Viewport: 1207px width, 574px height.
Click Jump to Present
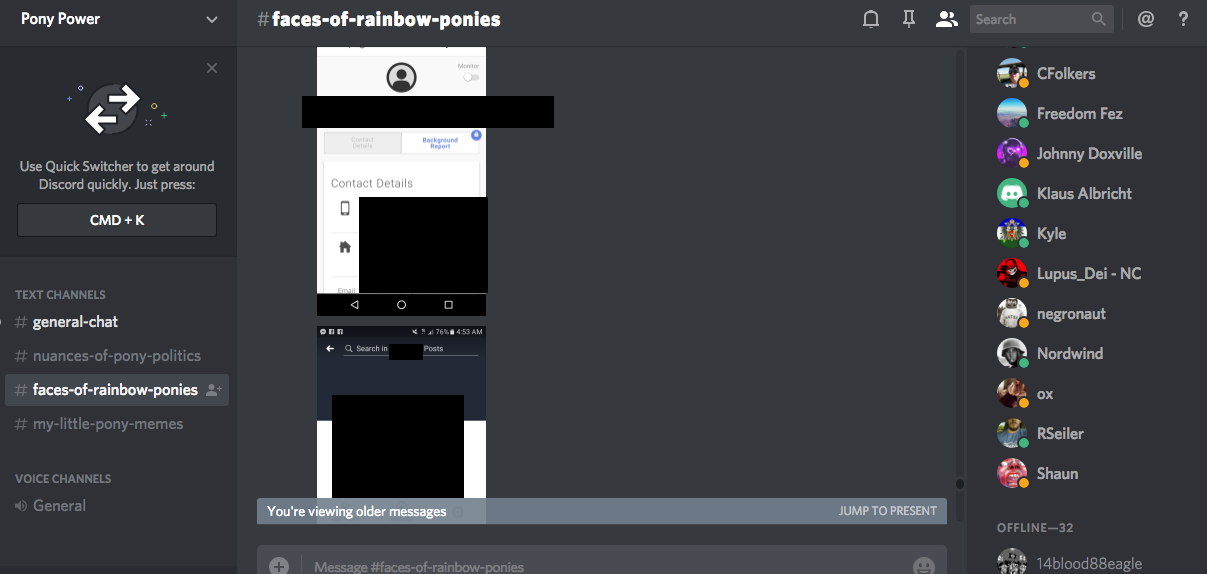click(887, 511)
